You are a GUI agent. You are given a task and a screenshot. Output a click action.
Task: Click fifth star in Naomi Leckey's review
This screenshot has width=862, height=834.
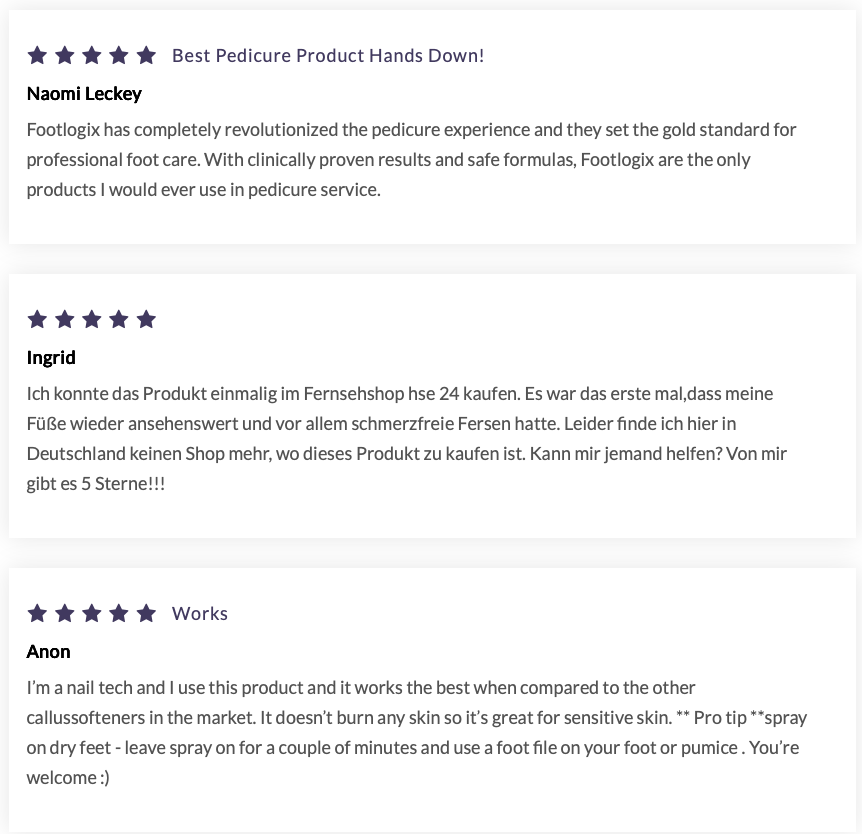[x=146, y=56]
